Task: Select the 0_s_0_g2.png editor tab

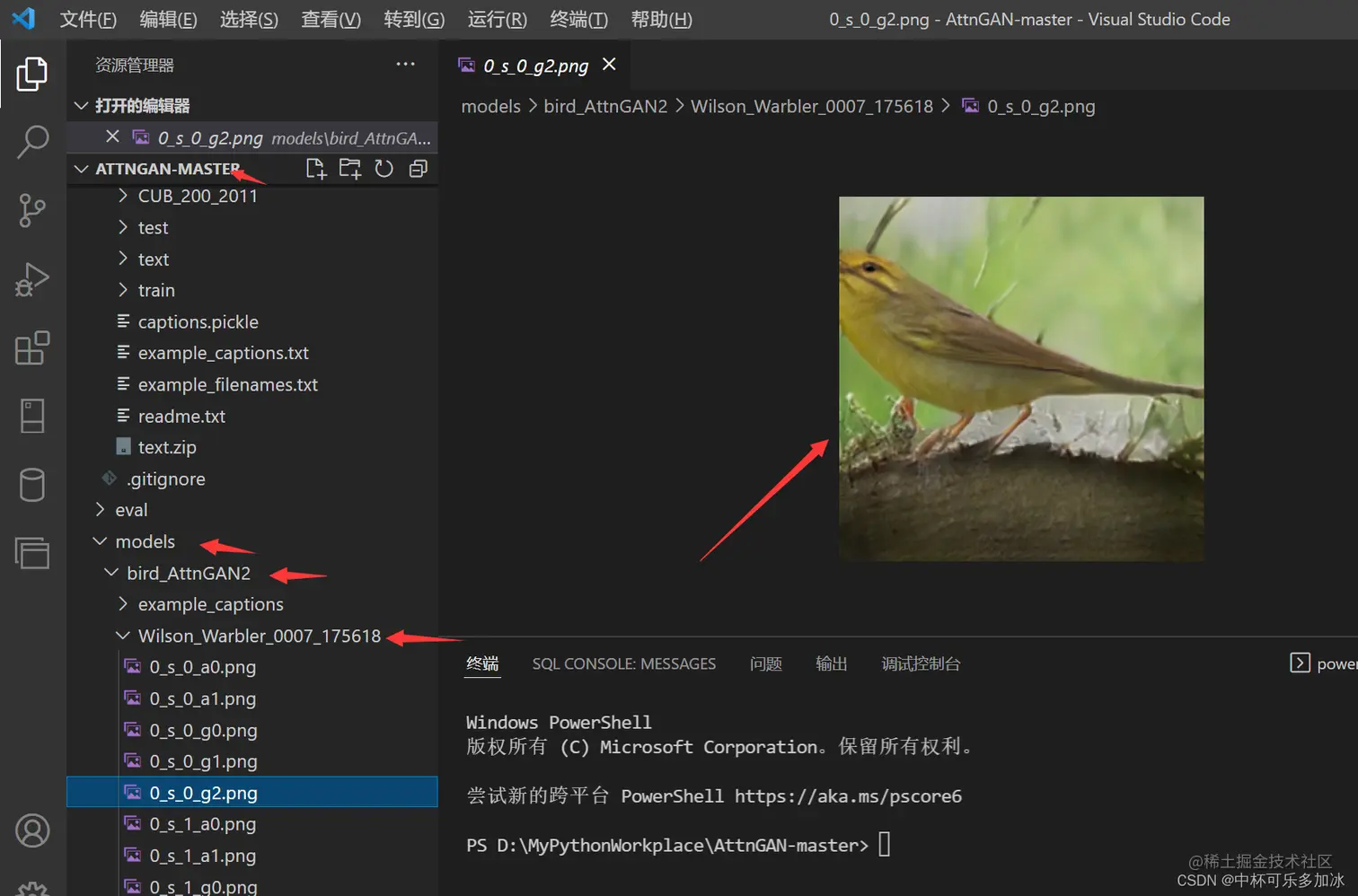Action: [535, 65]
